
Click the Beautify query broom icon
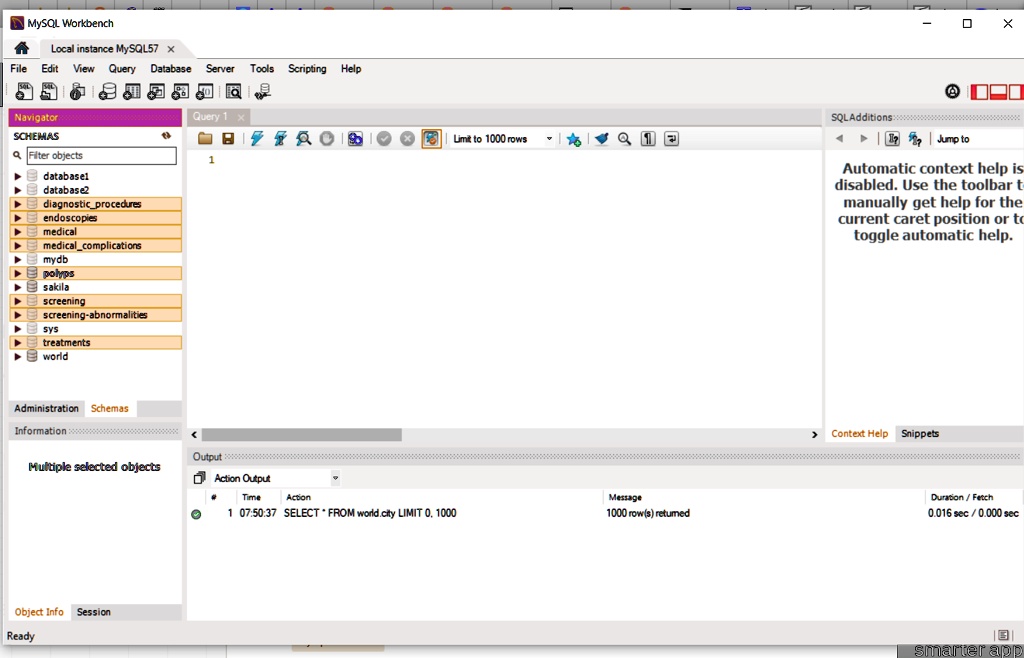point(601,139)
